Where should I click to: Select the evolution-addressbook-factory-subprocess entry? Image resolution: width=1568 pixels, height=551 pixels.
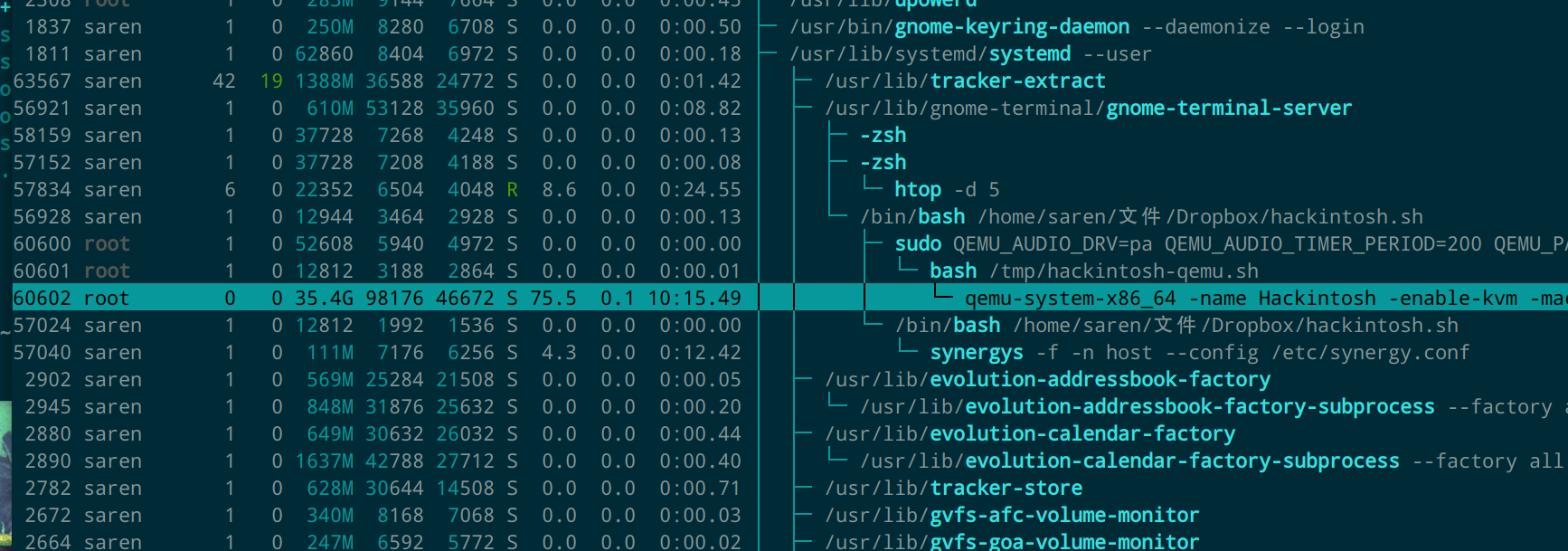click(1199, 407)
